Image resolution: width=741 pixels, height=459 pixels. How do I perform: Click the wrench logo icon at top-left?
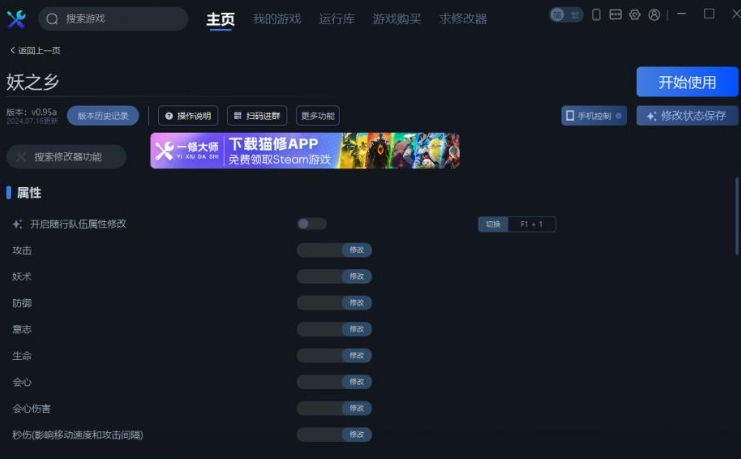[x=16, y=19]
